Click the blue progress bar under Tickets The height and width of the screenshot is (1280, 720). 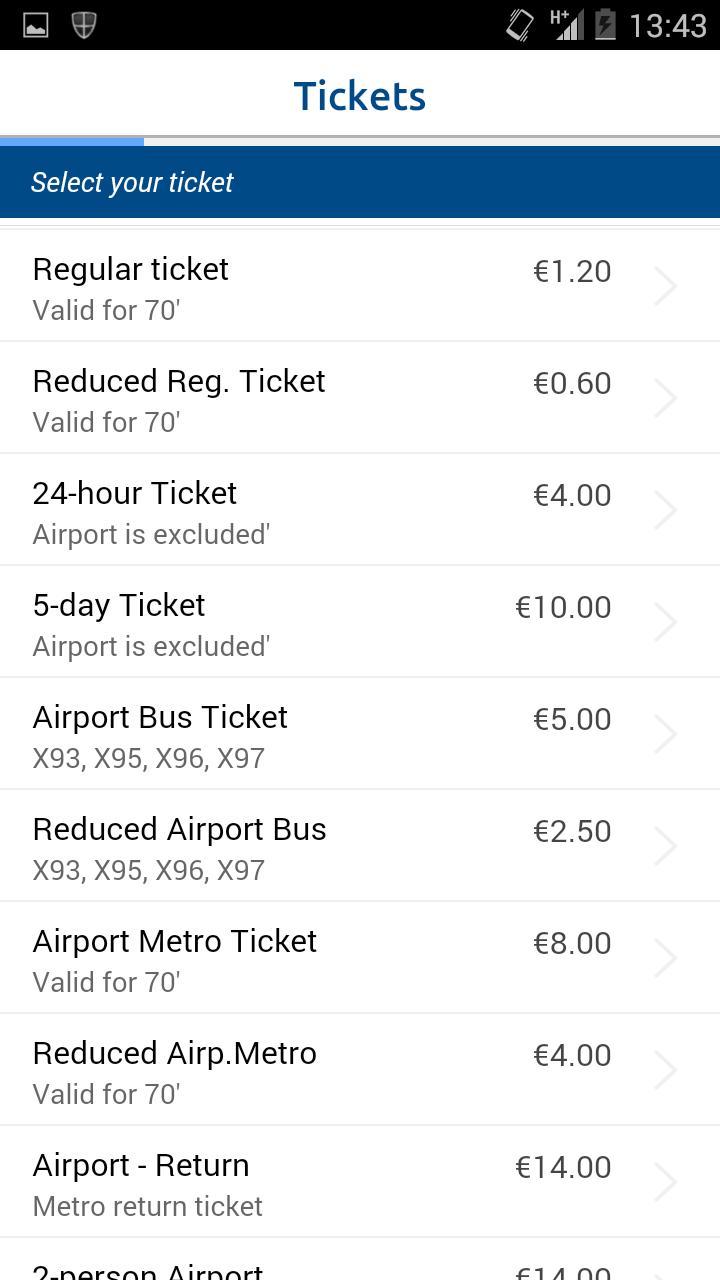coord(72,142)
